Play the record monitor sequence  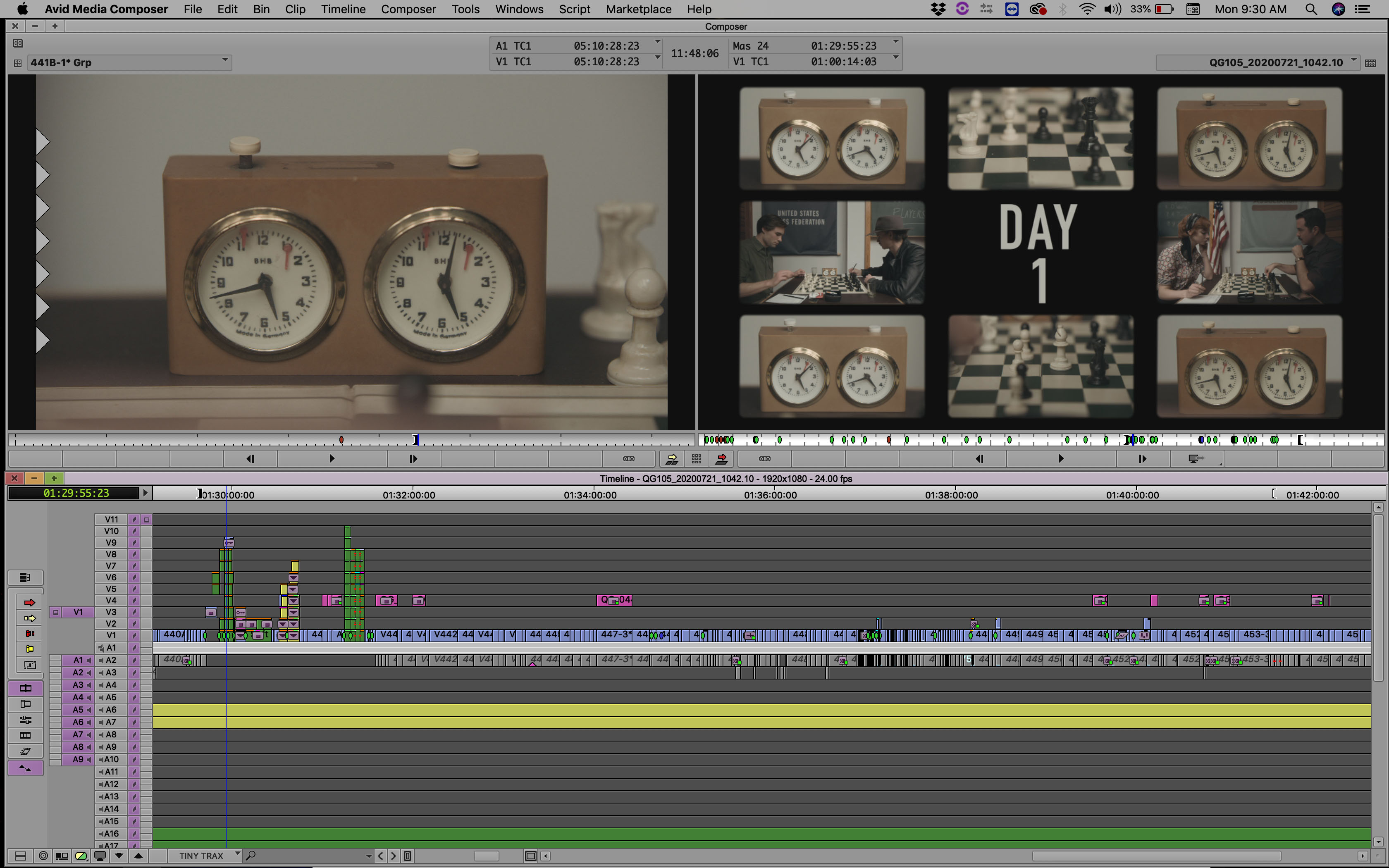[x=1061, y=459]
